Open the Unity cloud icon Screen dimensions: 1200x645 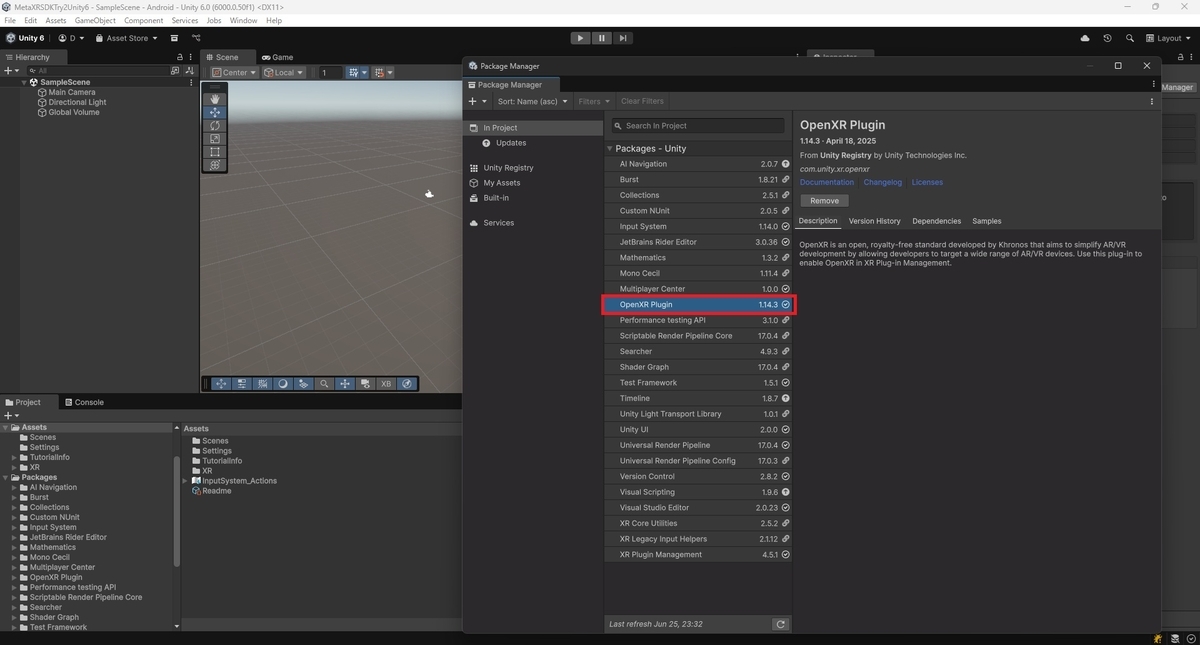click(1085, 38)
